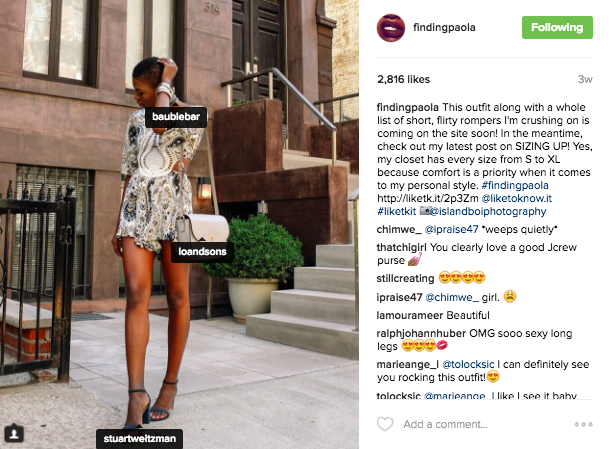Open the @liketoknow.it mention link
Screen dimensions: 610x449
tap(516, 198)
